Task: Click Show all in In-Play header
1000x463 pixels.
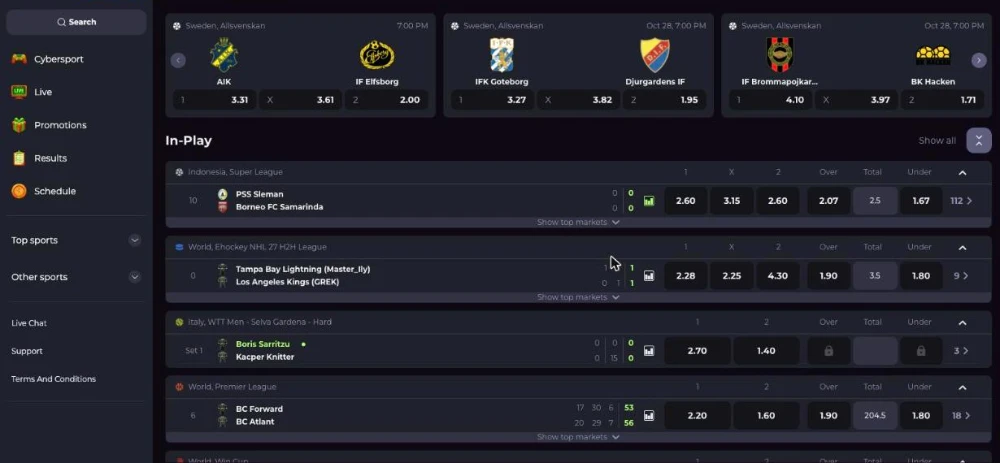Action: tap(937, 140)
